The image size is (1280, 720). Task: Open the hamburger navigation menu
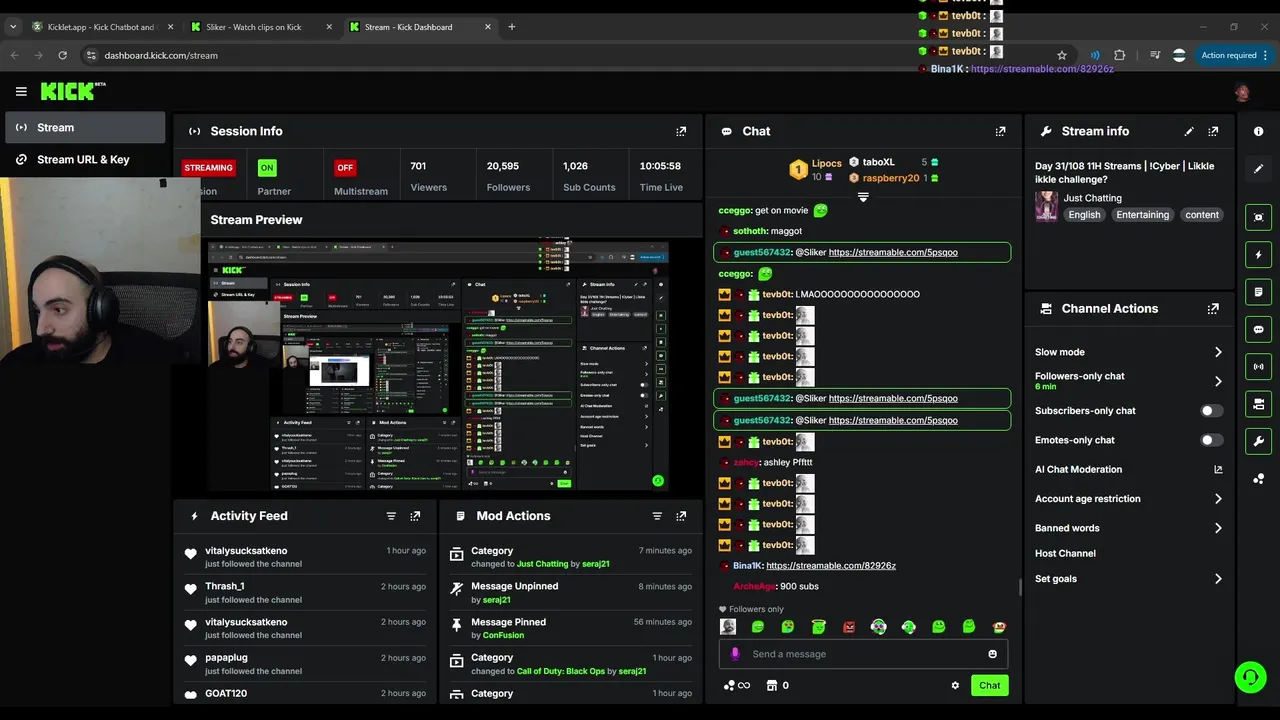21,91
